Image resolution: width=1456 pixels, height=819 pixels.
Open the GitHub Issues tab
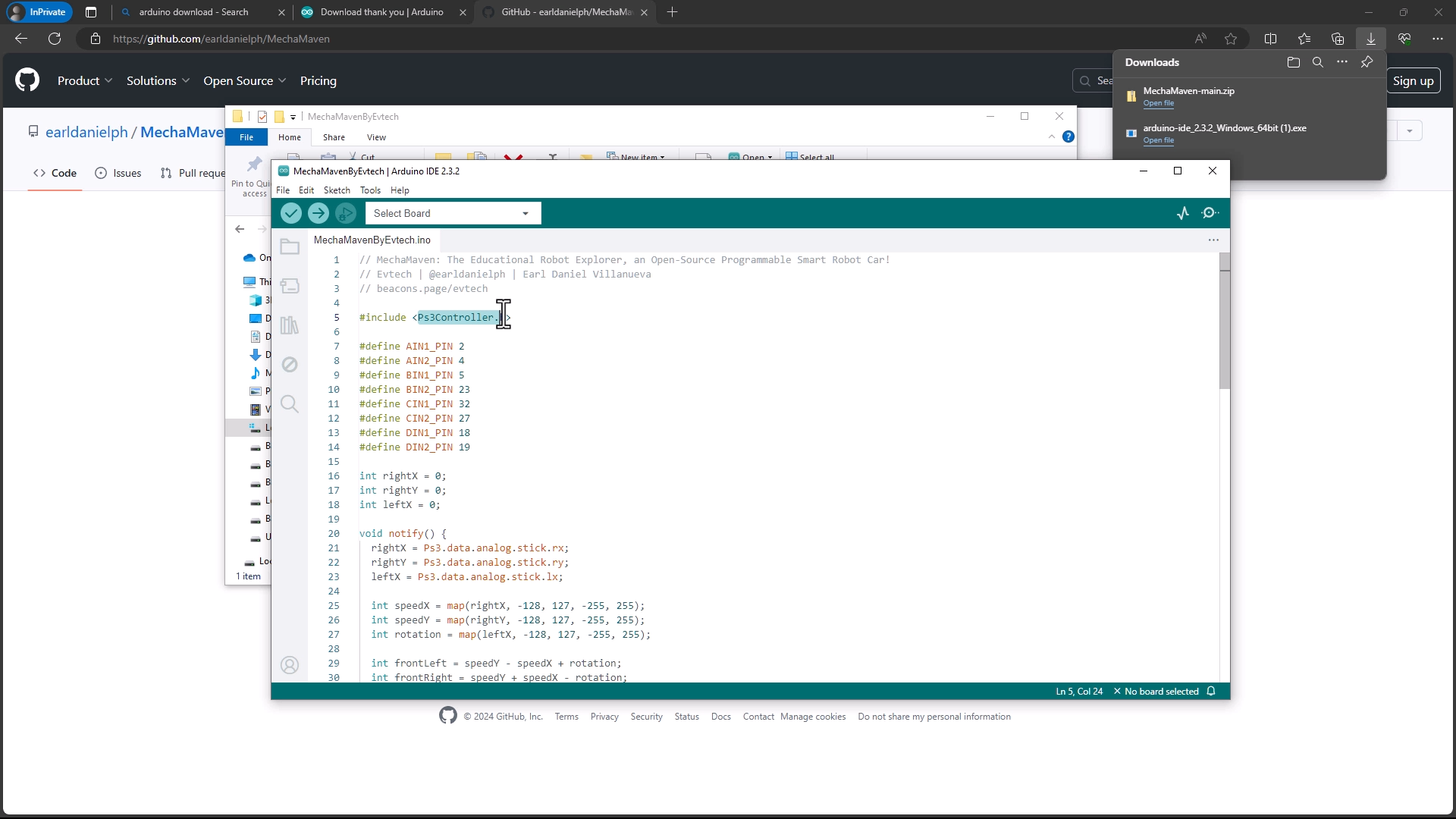[x=118, y=173]
